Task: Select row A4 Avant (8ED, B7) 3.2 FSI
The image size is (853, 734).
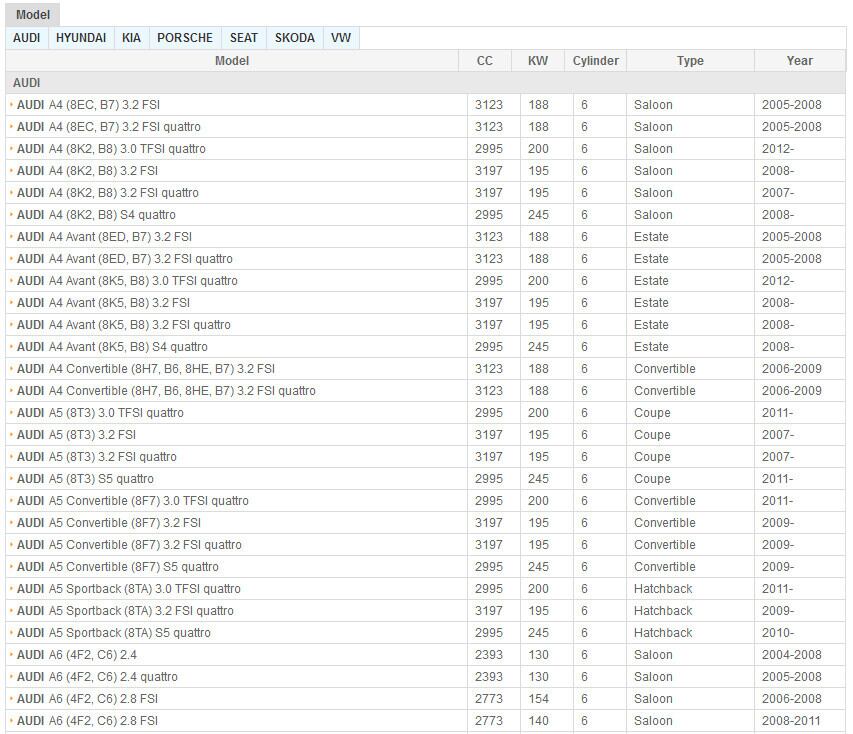Action: click(425, 237)
